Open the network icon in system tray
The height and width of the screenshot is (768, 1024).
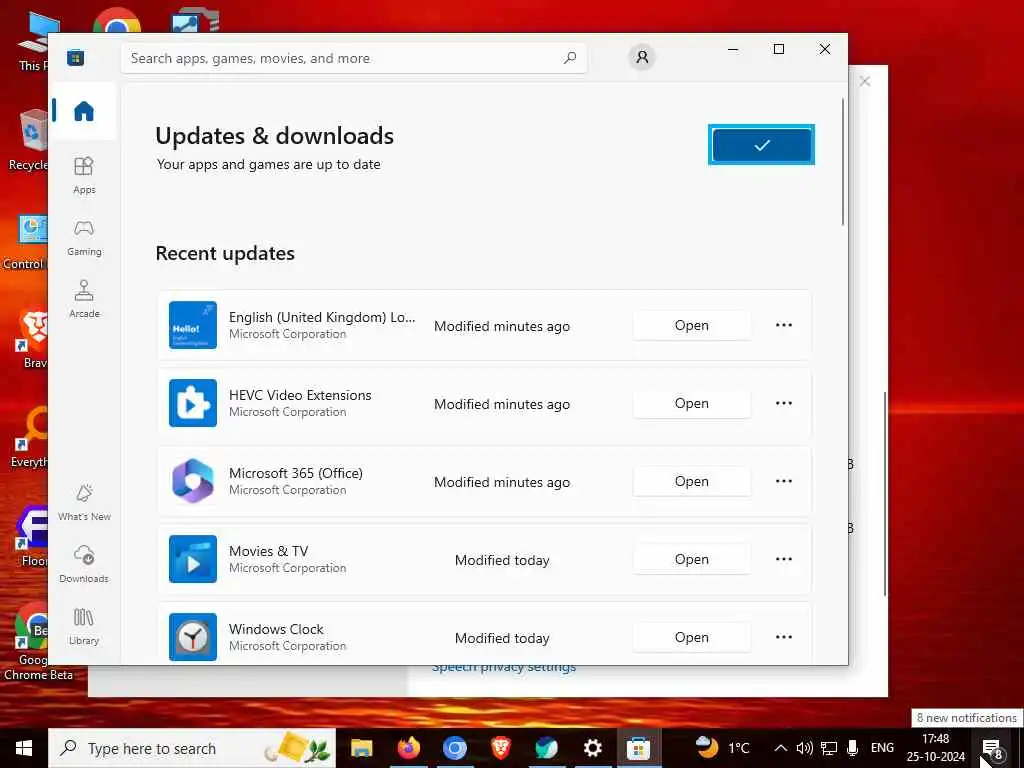click(x=829, y=748)
